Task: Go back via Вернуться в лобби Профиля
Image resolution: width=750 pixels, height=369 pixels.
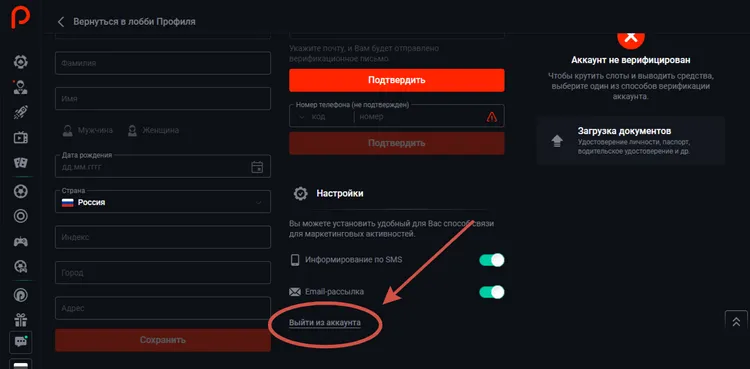Action: pos(126,22)
